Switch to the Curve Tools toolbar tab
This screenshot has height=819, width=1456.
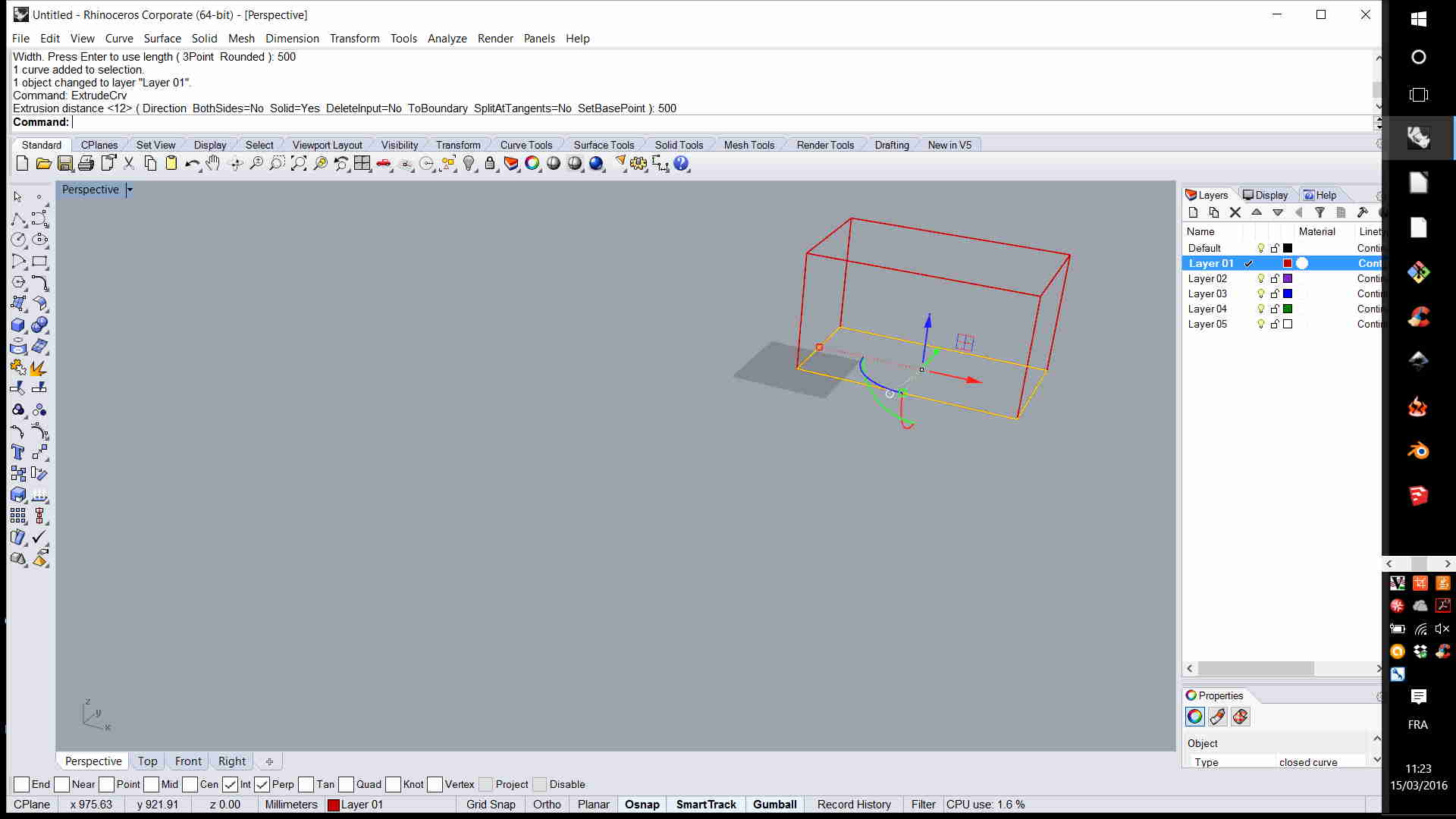coord(526,145)
